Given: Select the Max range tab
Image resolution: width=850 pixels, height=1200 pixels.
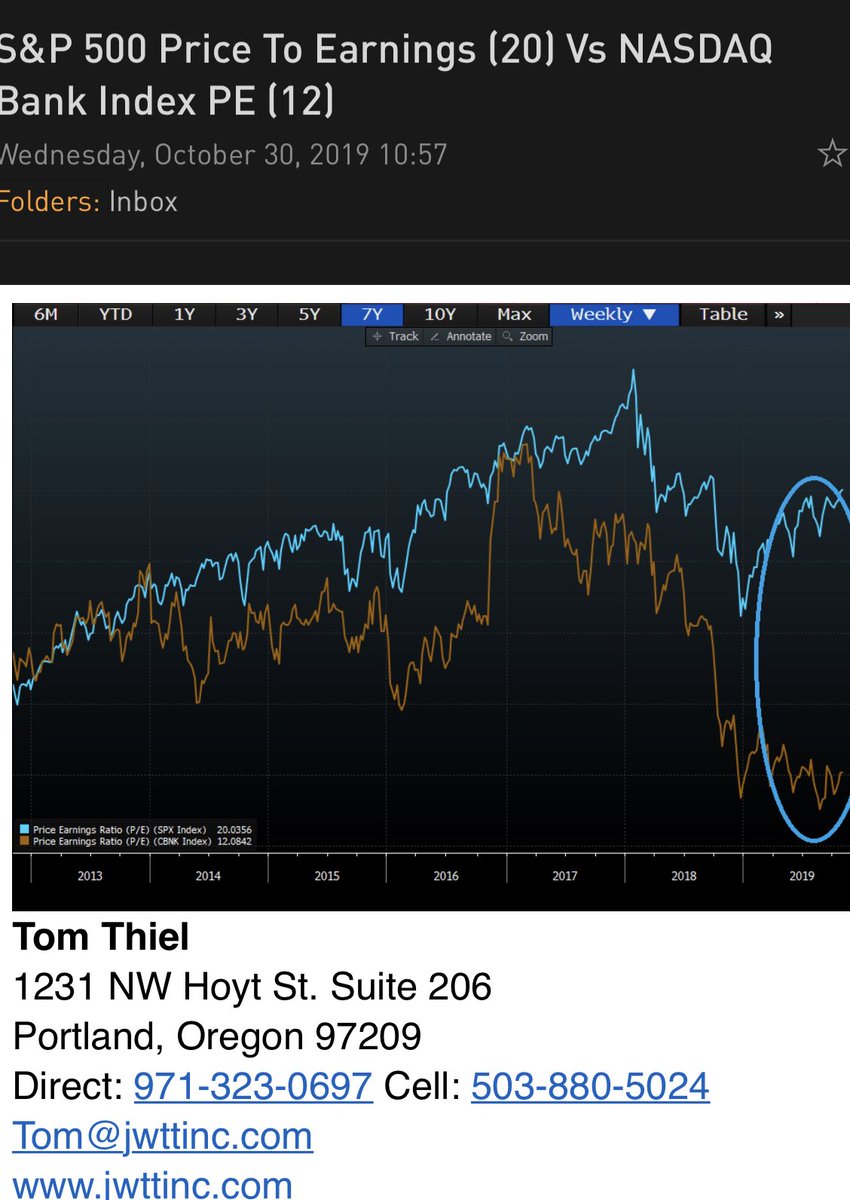Looking at the screenshot, I should tap(514, 314).
